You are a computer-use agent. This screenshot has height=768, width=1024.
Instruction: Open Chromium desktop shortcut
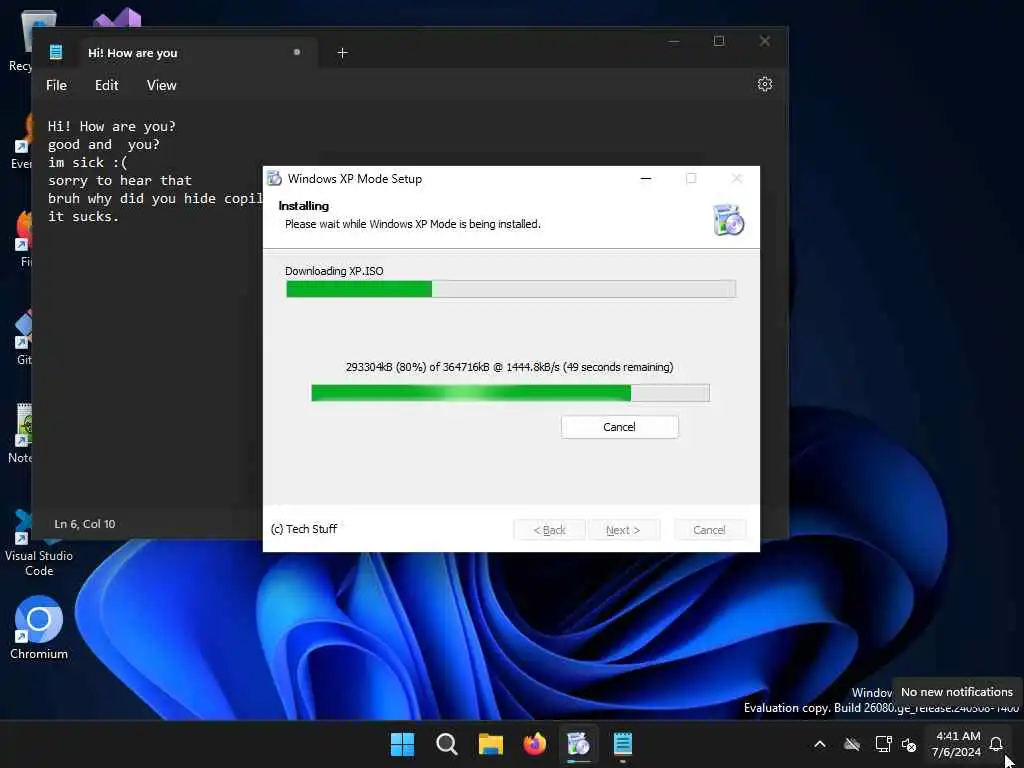point(39,628)
